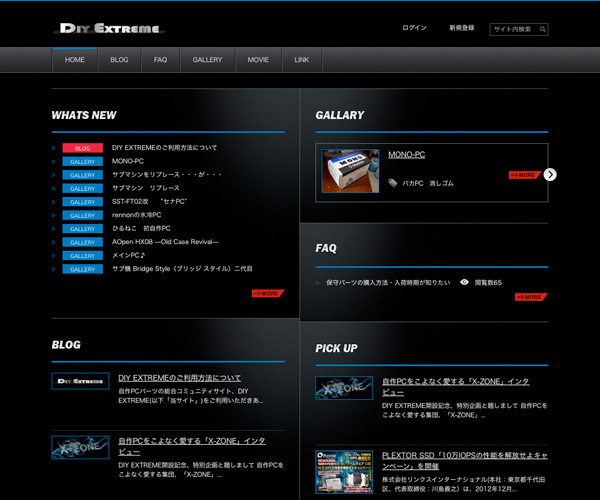Open the PLEXTOR SSD campaign article title
The height and width of the screenshot is (500, 600).
[465, 461]
